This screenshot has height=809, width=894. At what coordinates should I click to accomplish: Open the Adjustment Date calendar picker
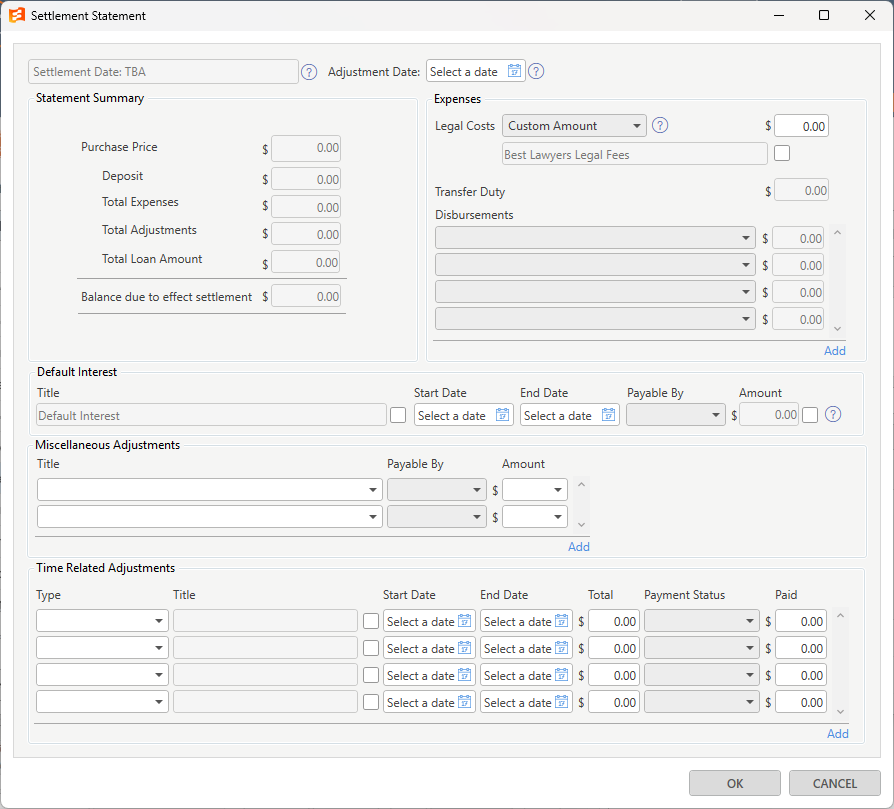tap(514, 71)
